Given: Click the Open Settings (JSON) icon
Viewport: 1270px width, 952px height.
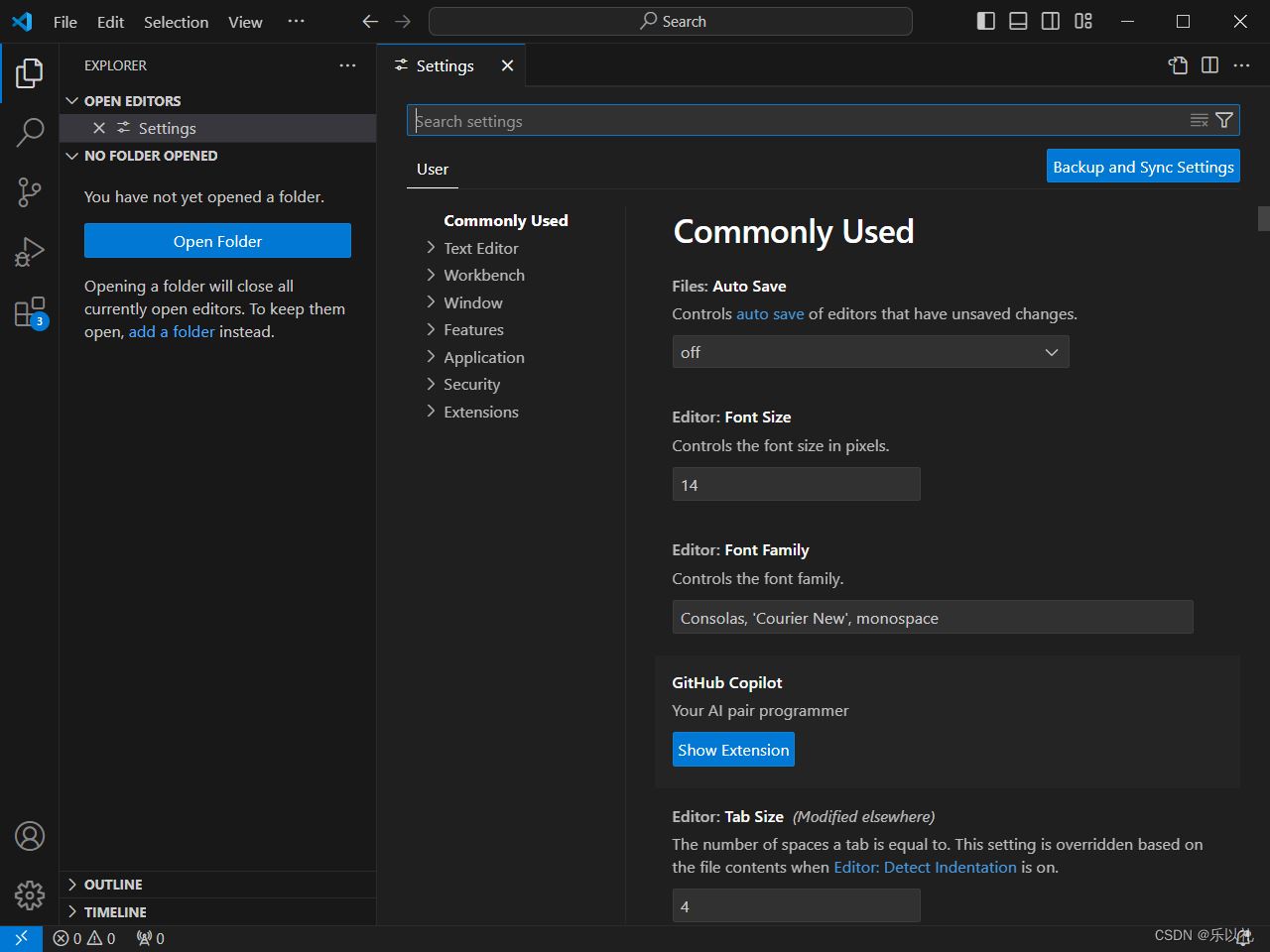Looking at the screenshot, I should [x=1177, y=65].
